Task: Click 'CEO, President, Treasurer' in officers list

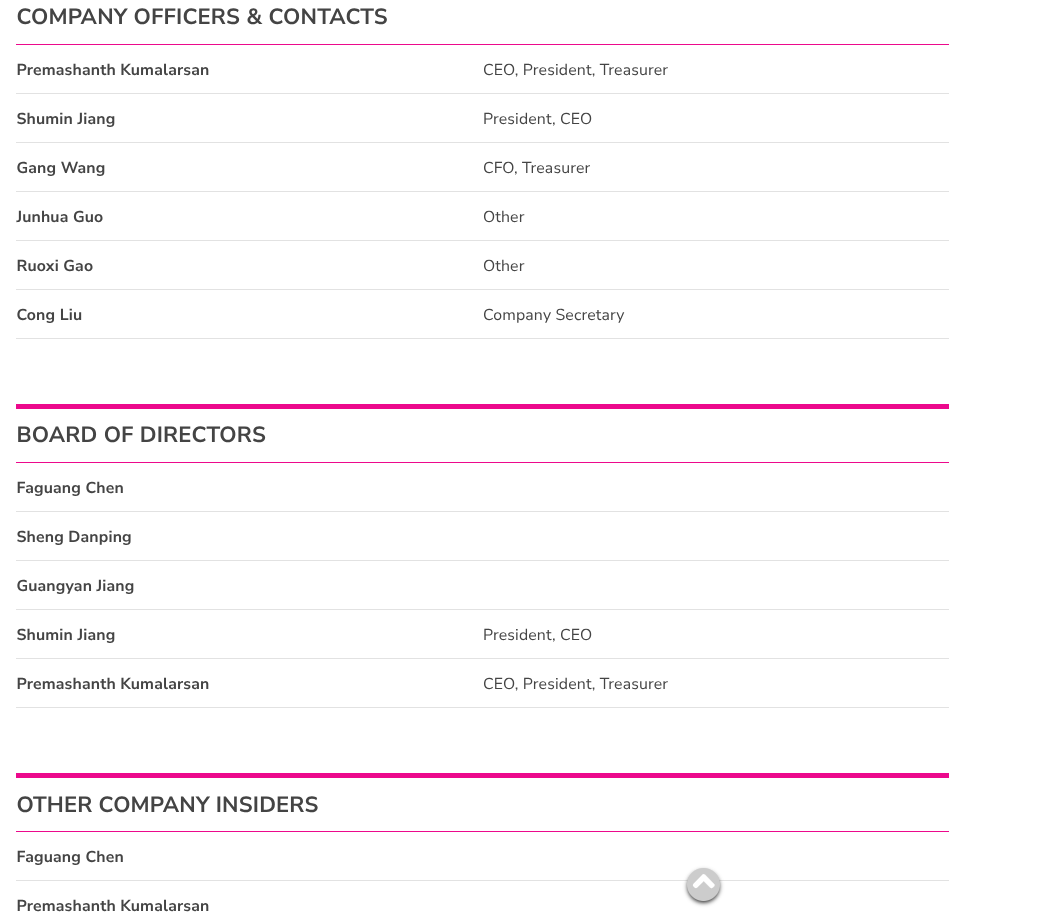Action: [575, 70]
